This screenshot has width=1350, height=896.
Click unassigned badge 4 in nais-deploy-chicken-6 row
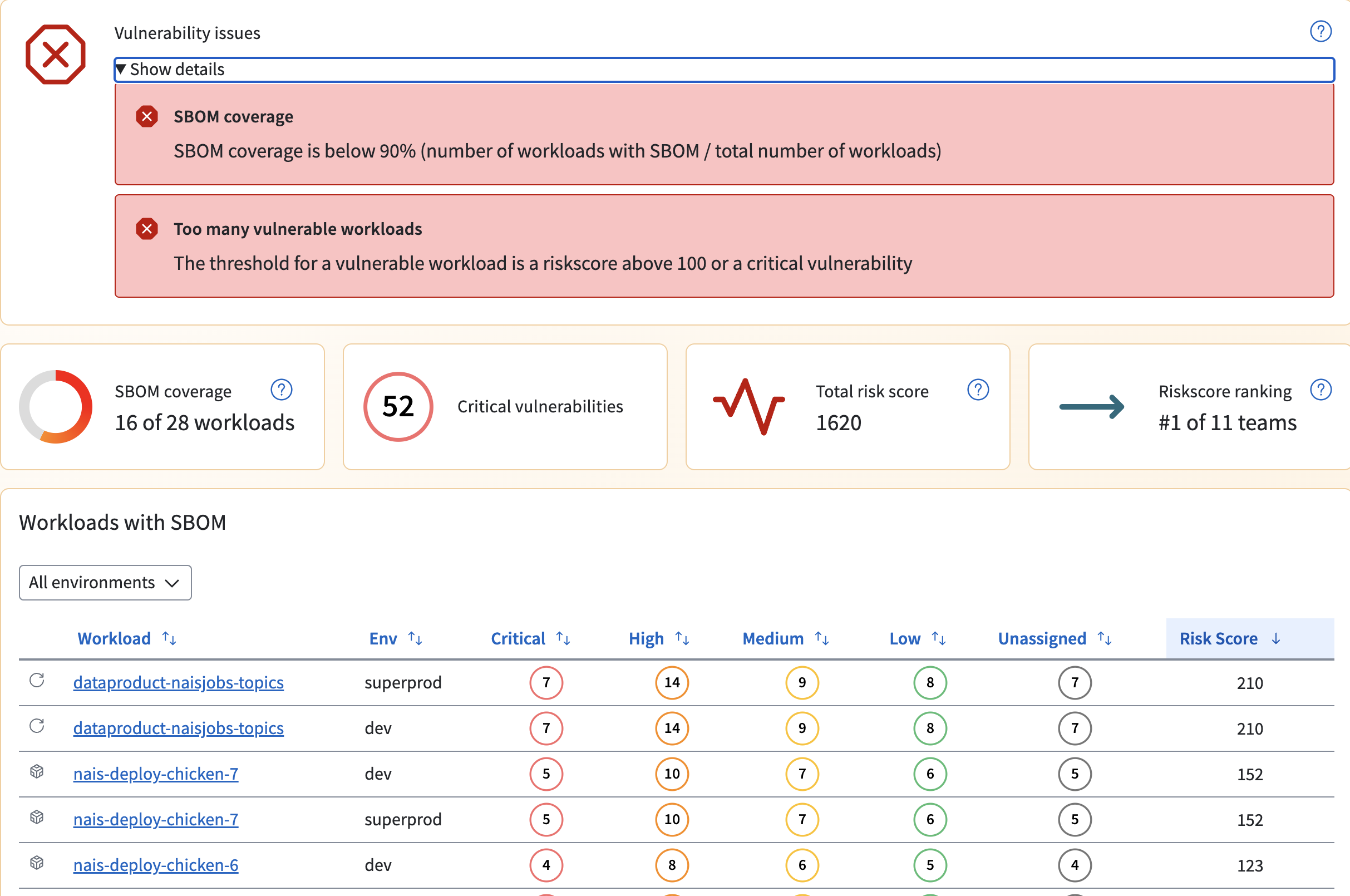[x=1075, y=865]
